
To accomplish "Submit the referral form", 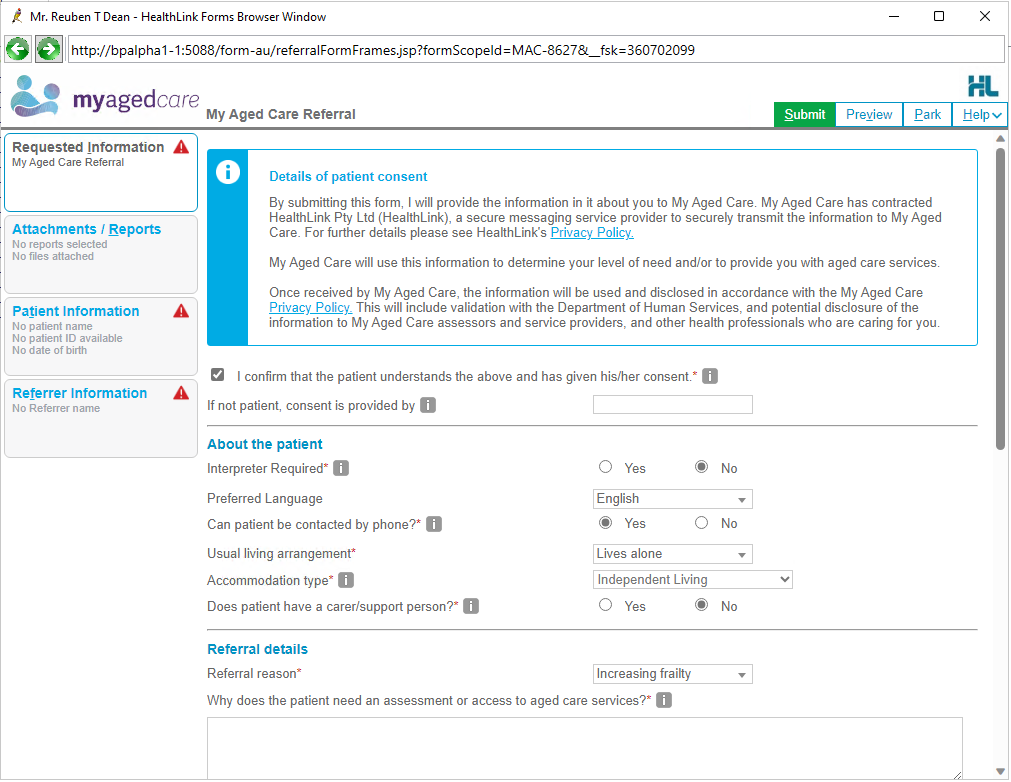I will [805, 115].
